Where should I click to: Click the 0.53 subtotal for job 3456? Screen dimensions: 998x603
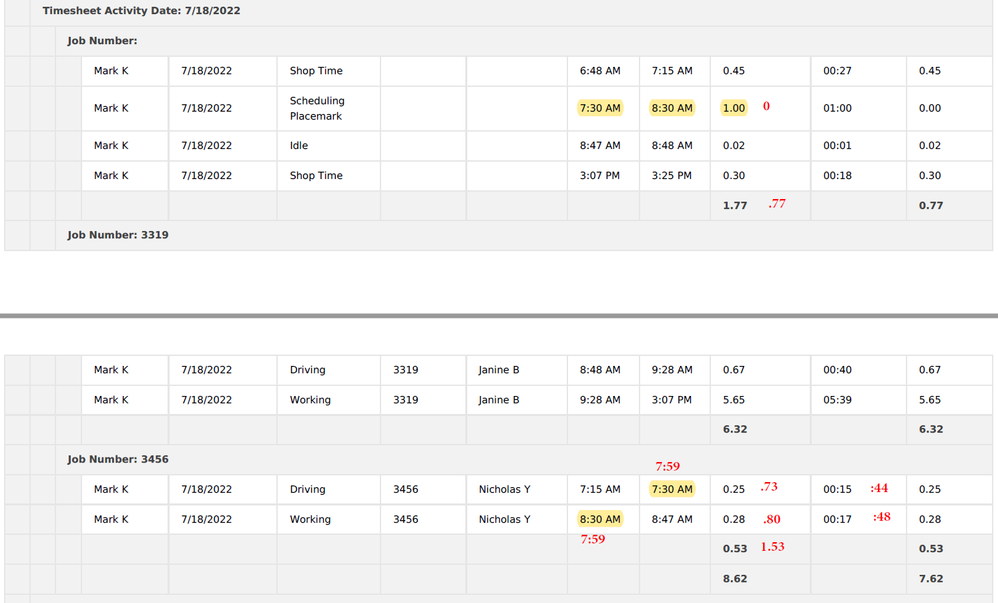tap(733, 548)
